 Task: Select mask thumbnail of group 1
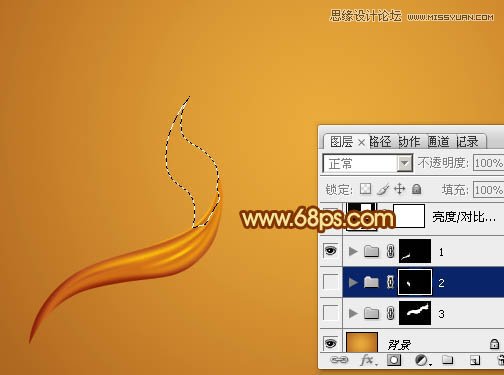click(x=415, y=251)
